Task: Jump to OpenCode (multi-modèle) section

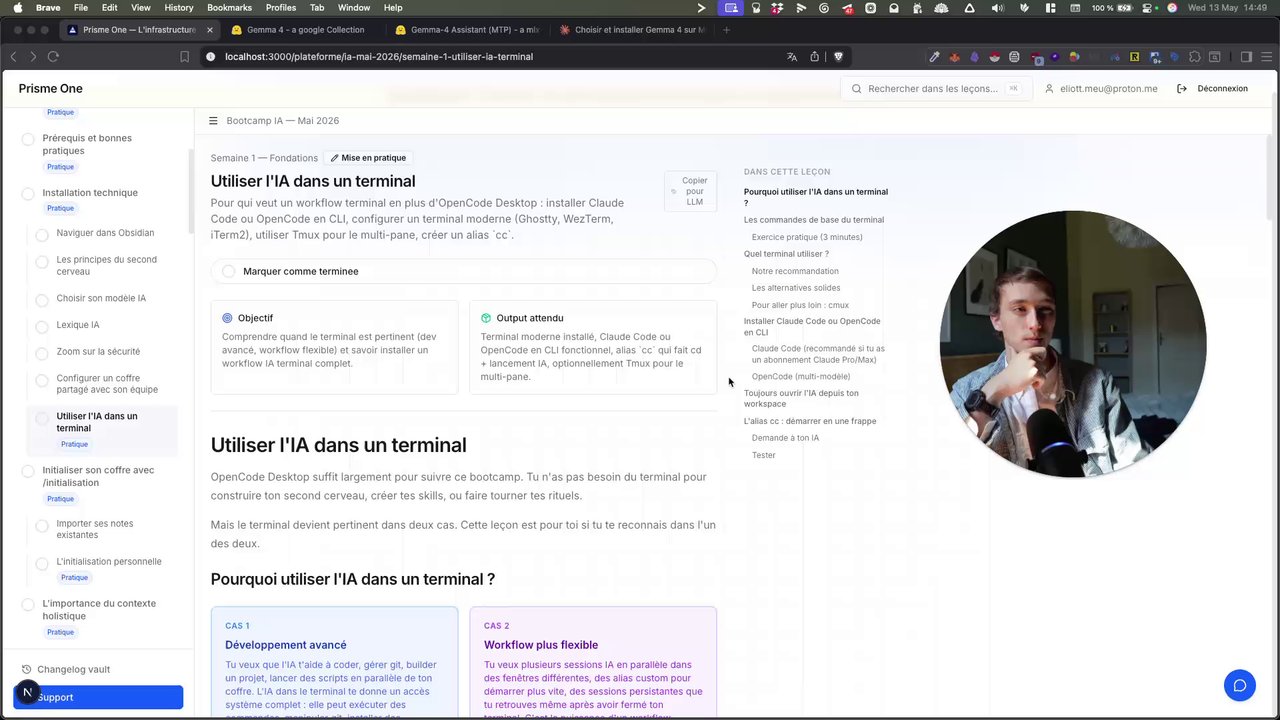Action: tap(801, 377)
